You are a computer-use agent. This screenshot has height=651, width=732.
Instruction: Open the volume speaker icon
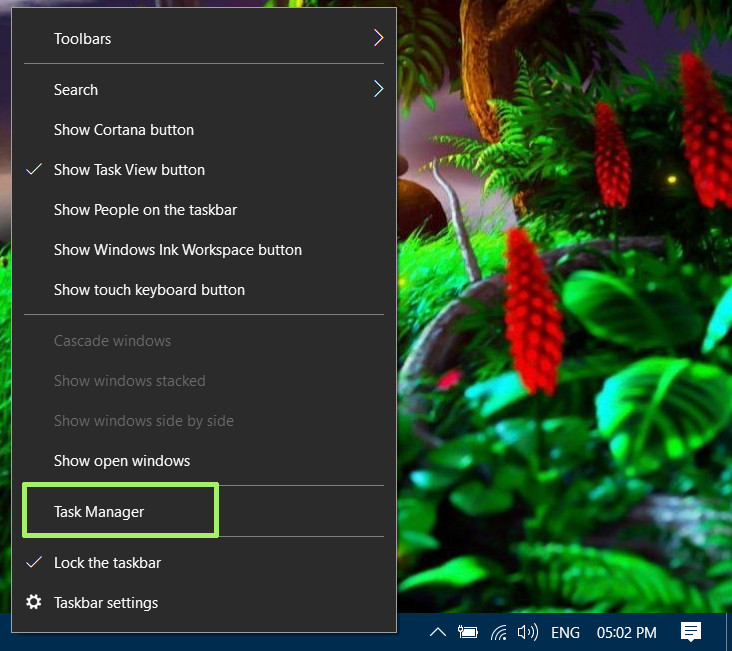[x=528, y=632]
